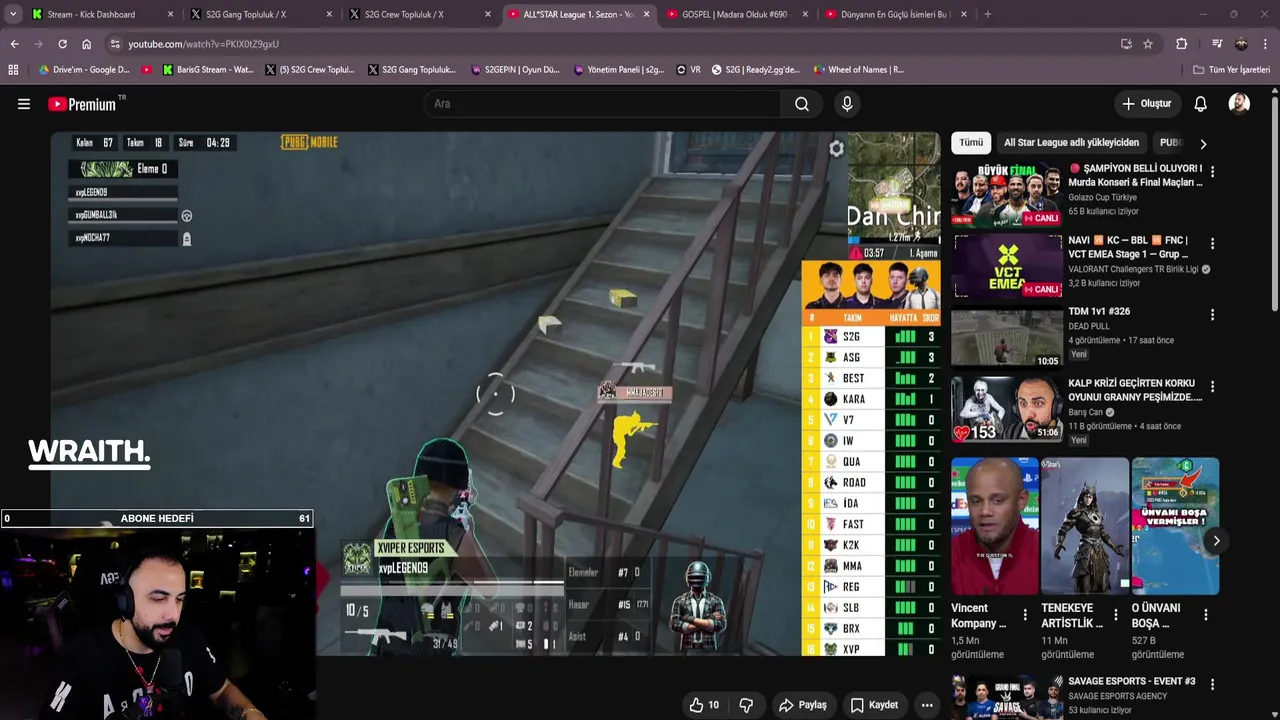Open tab search dropdown arrow
This screenshot has width=1280, height=720.
(x=13, y=14)
